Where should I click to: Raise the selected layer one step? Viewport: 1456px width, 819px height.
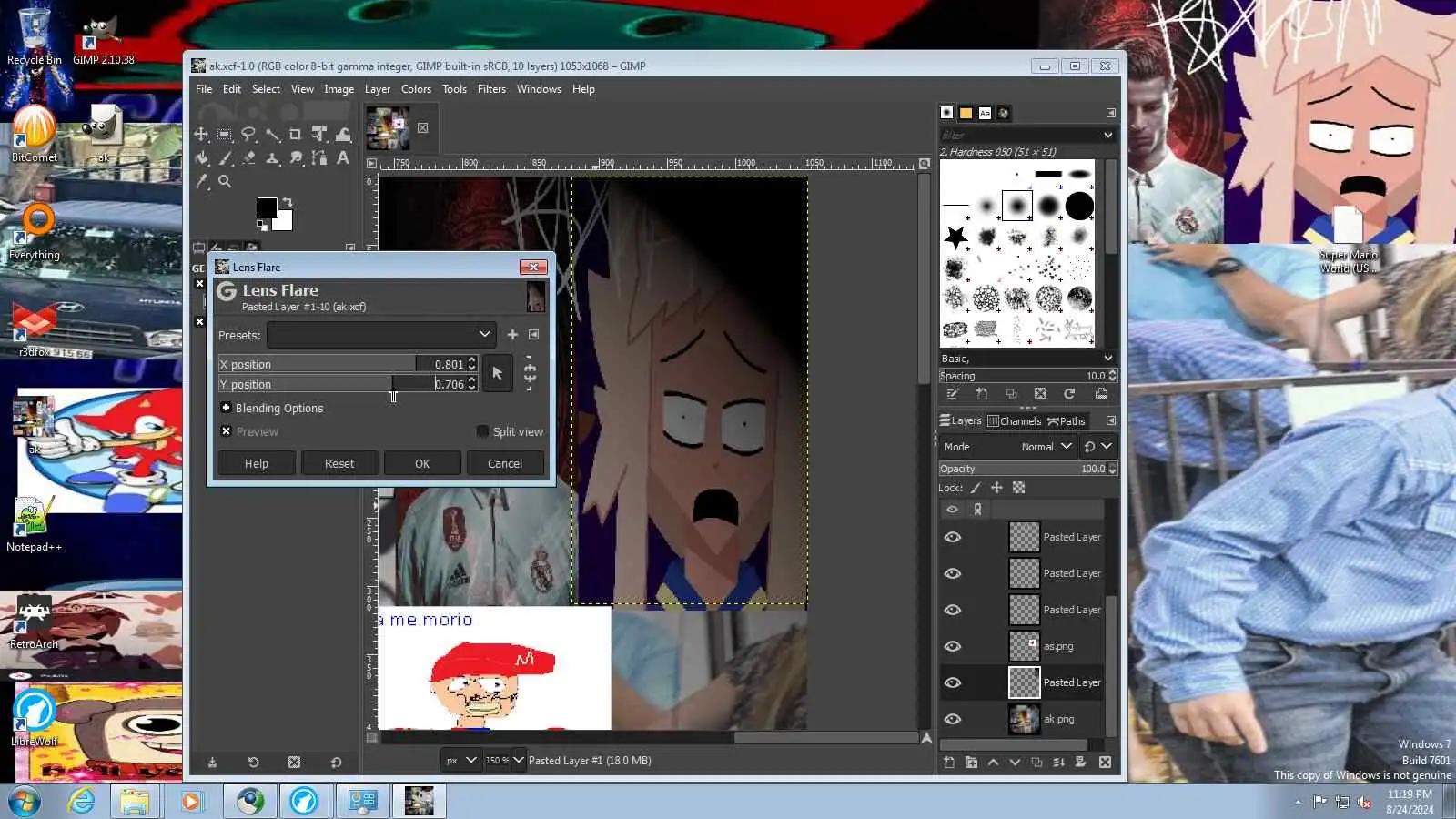pos(993,763)
